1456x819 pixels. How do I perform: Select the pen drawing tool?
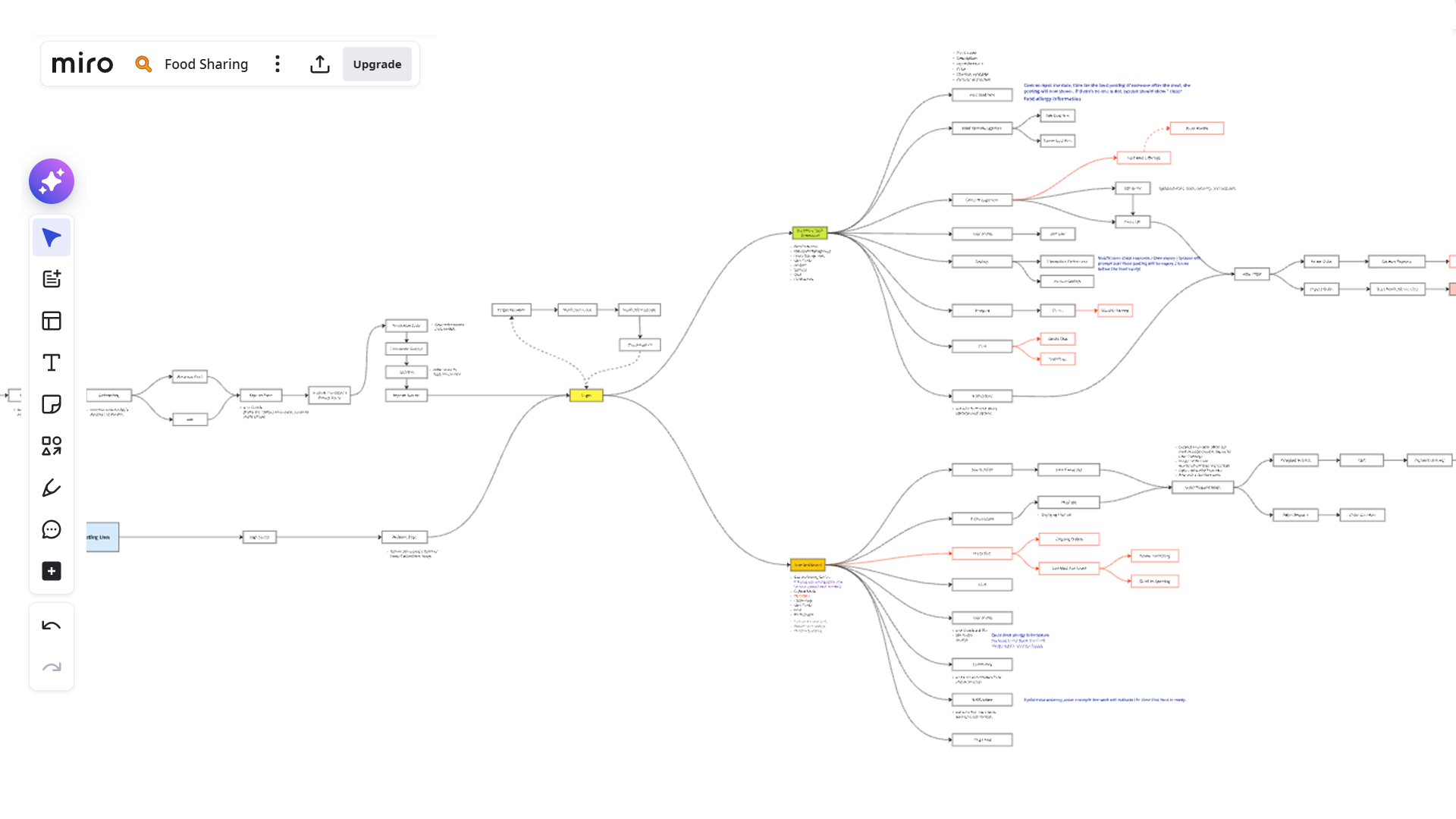(51, 488)
